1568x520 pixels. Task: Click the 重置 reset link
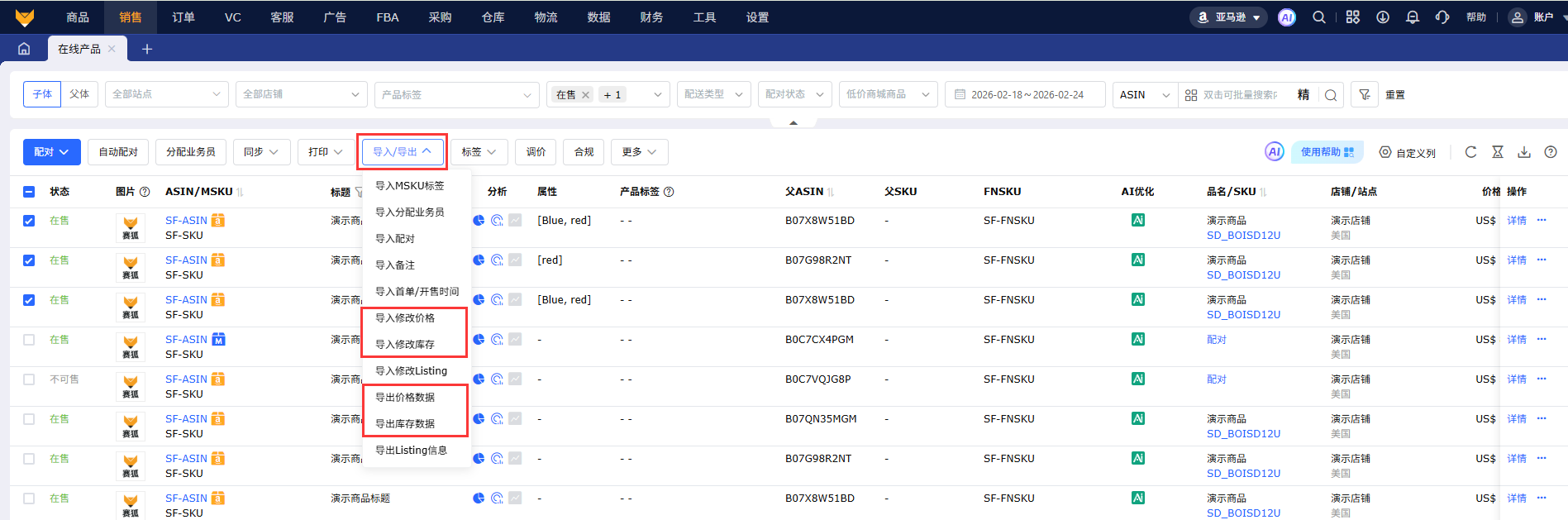tap(1395, 95)
